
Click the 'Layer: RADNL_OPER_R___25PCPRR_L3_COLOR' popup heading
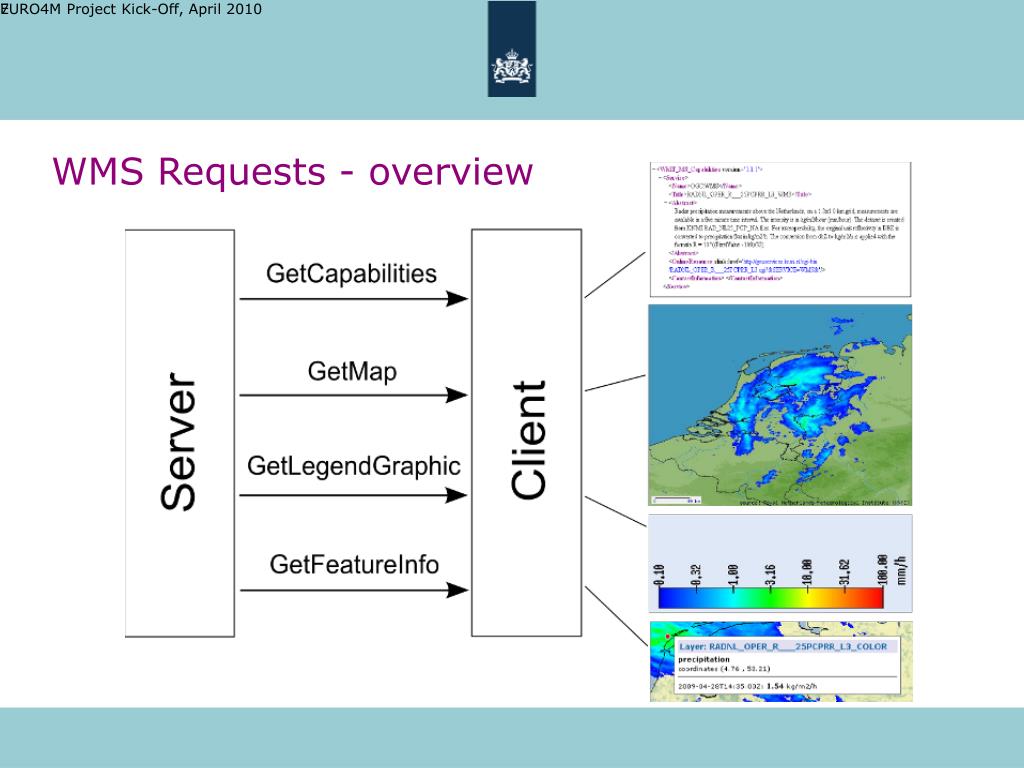pyautogui.click(x=783, y=647)
